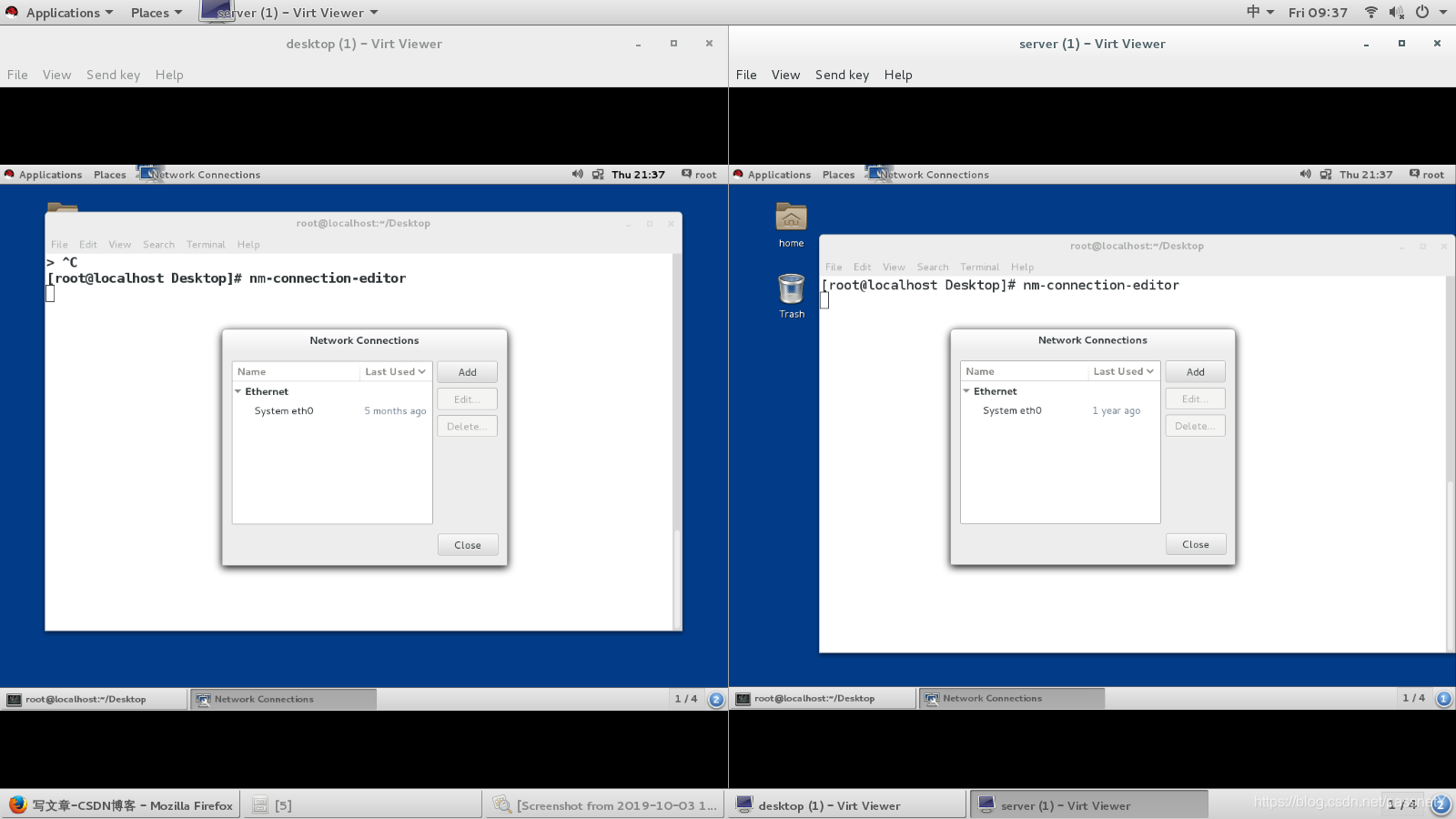
Task: Open Send key menu in desktop Virt Viewer
Action: pos(113,75)
